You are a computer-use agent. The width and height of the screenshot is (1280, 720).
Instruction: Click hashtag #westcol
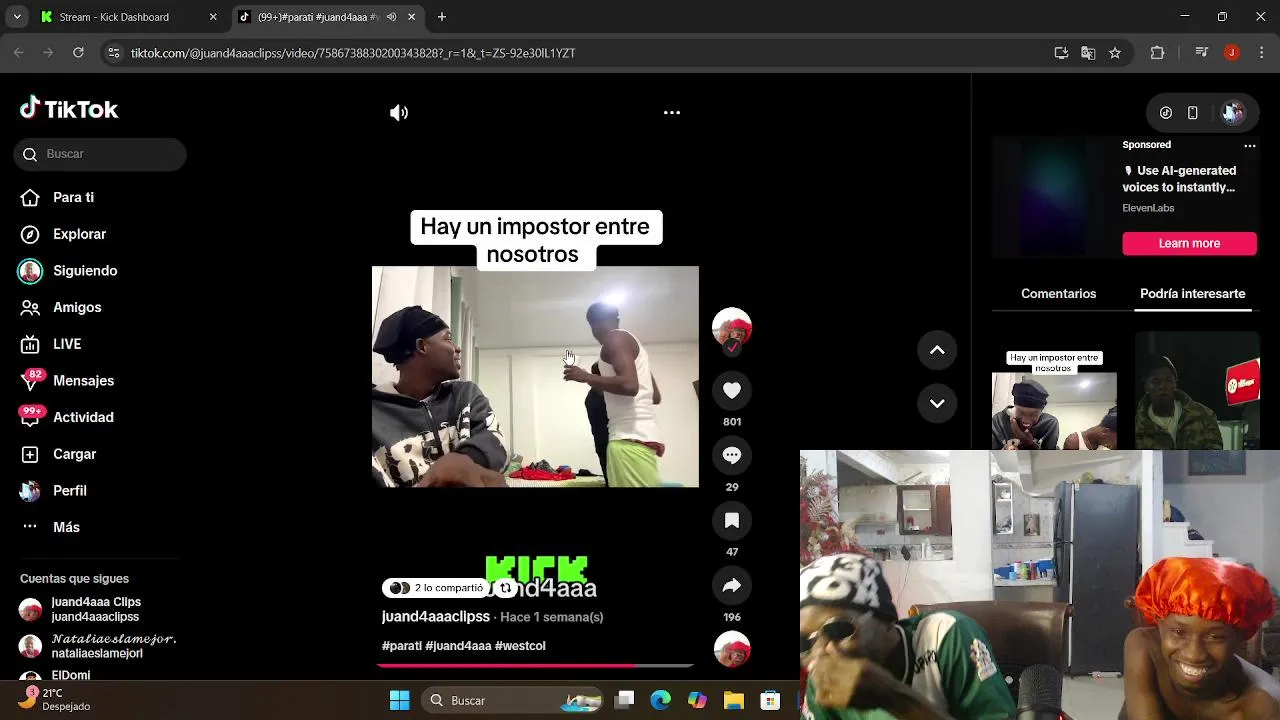click(520, 646)
